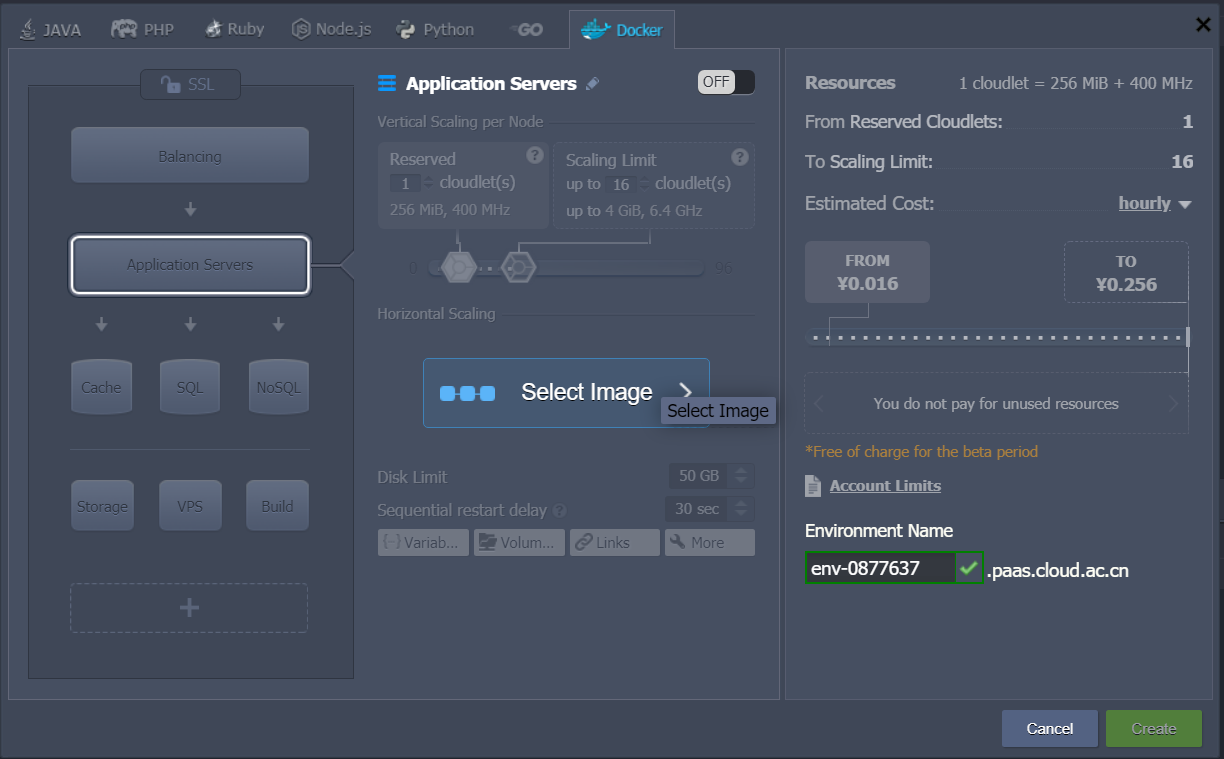Click the scaling limit slider handle
Screen dimensions: 1224x759
click(x=519, y=267)
